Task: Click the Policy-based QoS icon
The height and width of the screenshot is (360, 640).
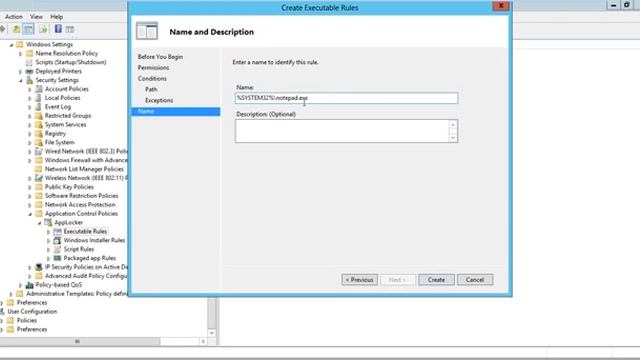Action: (29, 285)
